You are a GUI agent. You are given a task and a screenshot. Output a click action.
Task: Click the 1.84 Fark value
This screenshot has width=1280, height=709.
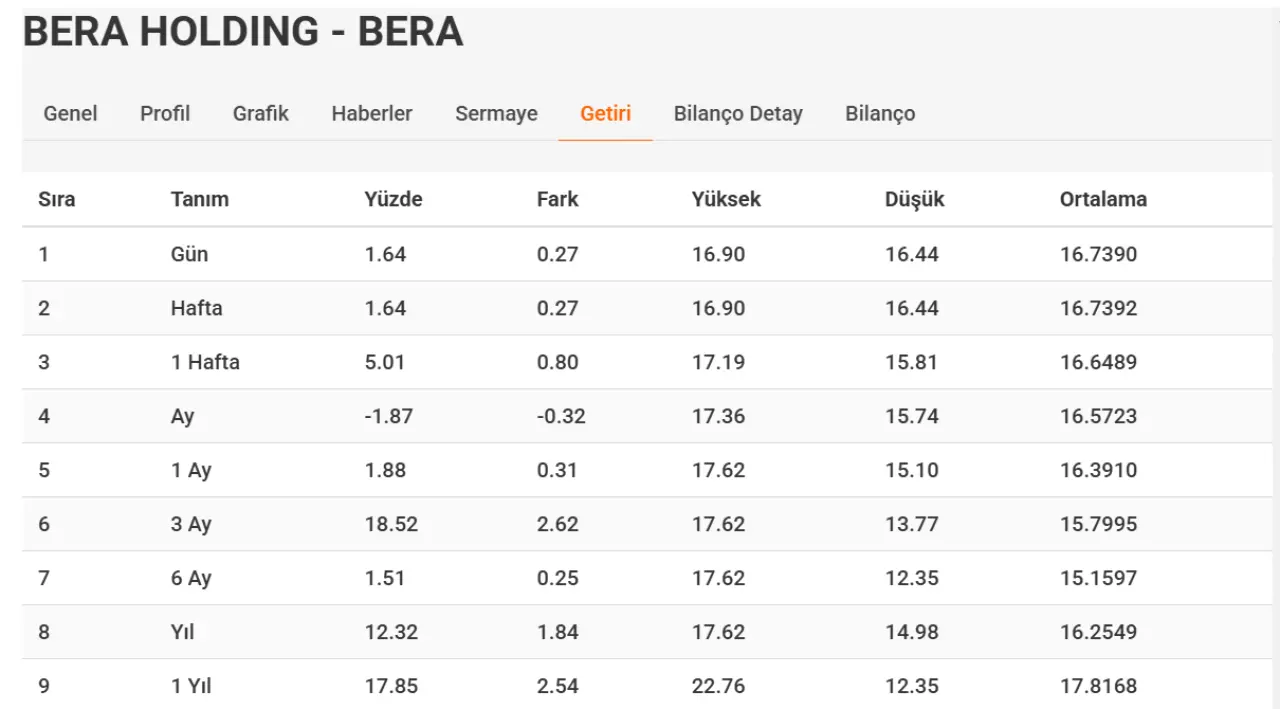(x=557, y=632)
